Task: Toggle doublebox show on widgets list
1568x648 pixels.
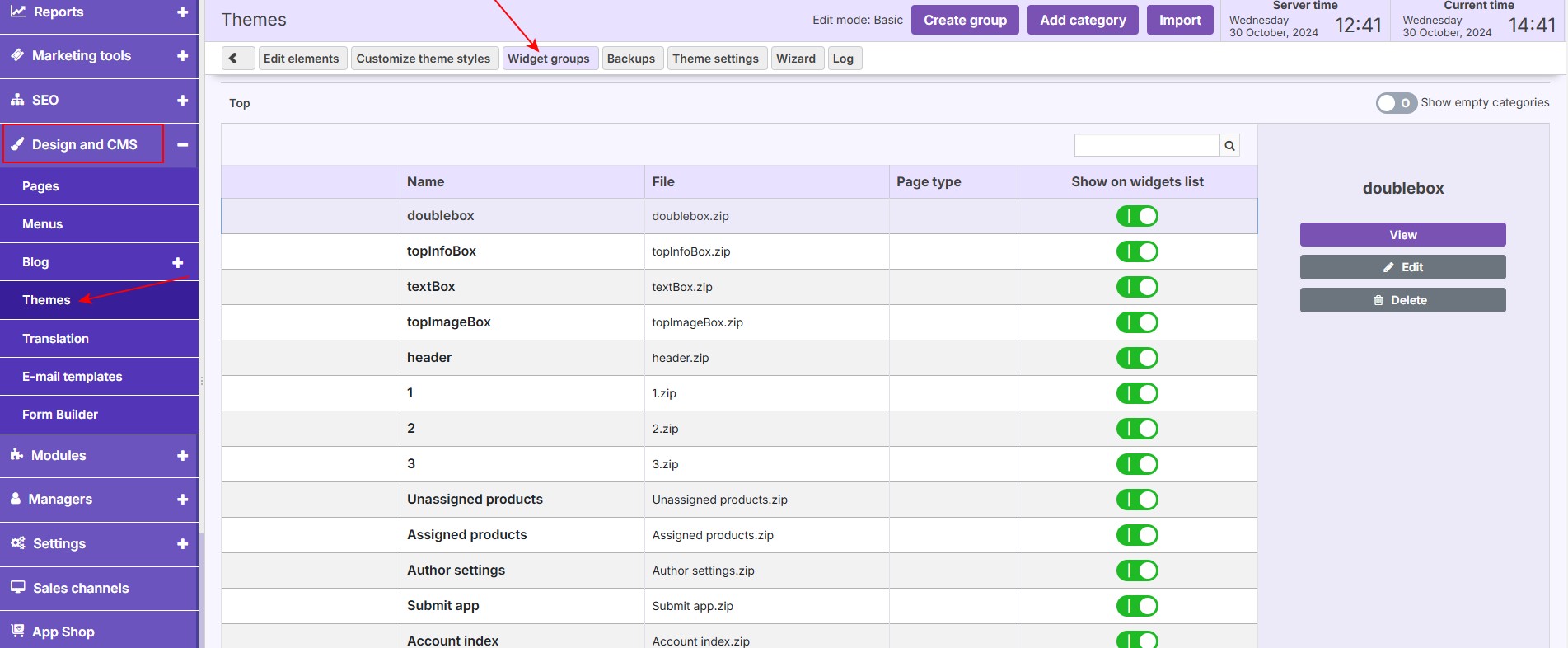Action: pos(1137,216)
